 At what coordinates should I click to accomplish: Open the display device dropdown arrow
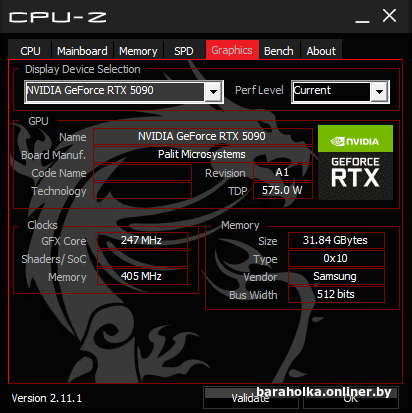pyautogui.click(x=213, y=92)
